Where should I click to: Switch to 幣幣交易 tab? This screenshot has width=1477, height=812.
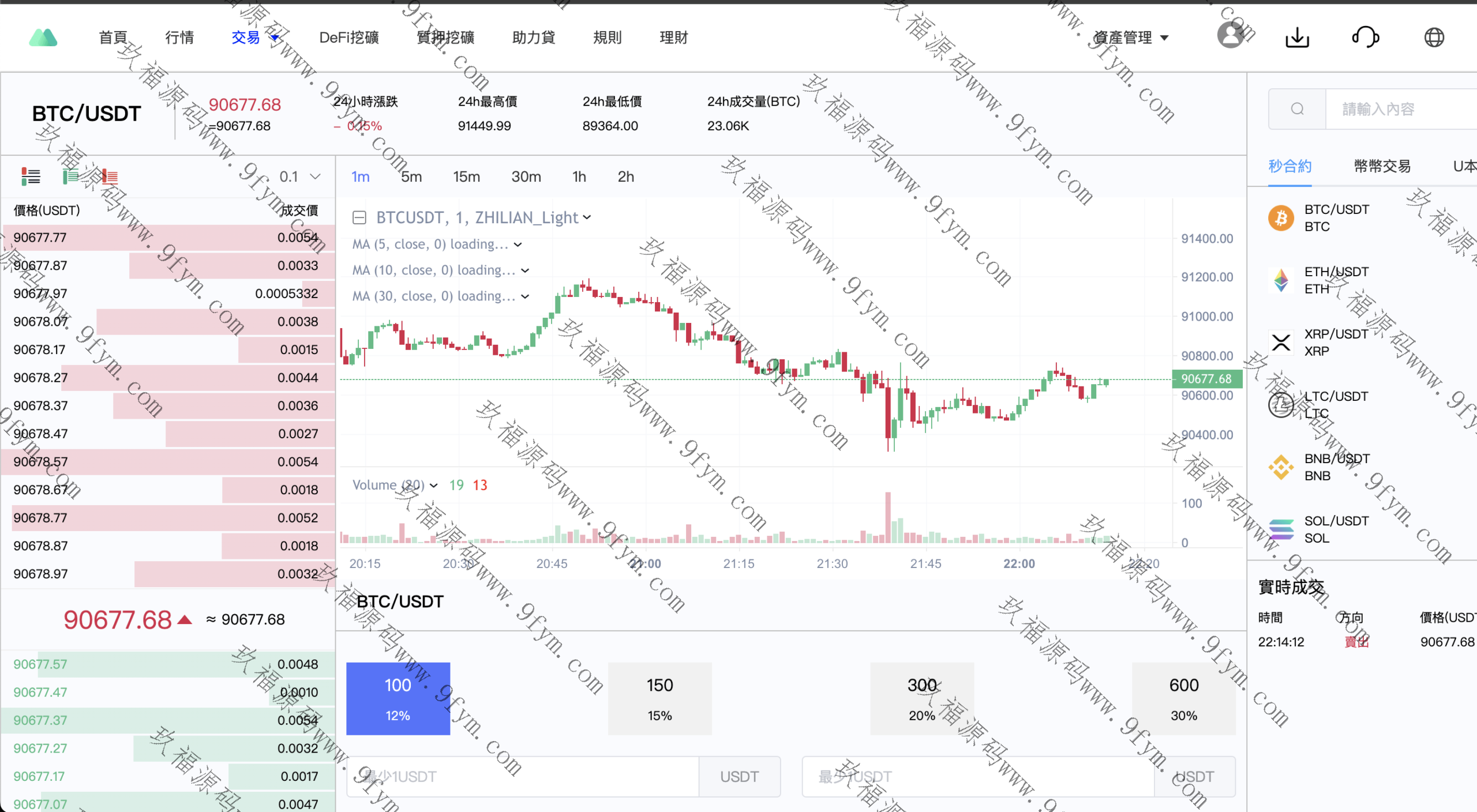[1382, 167]
